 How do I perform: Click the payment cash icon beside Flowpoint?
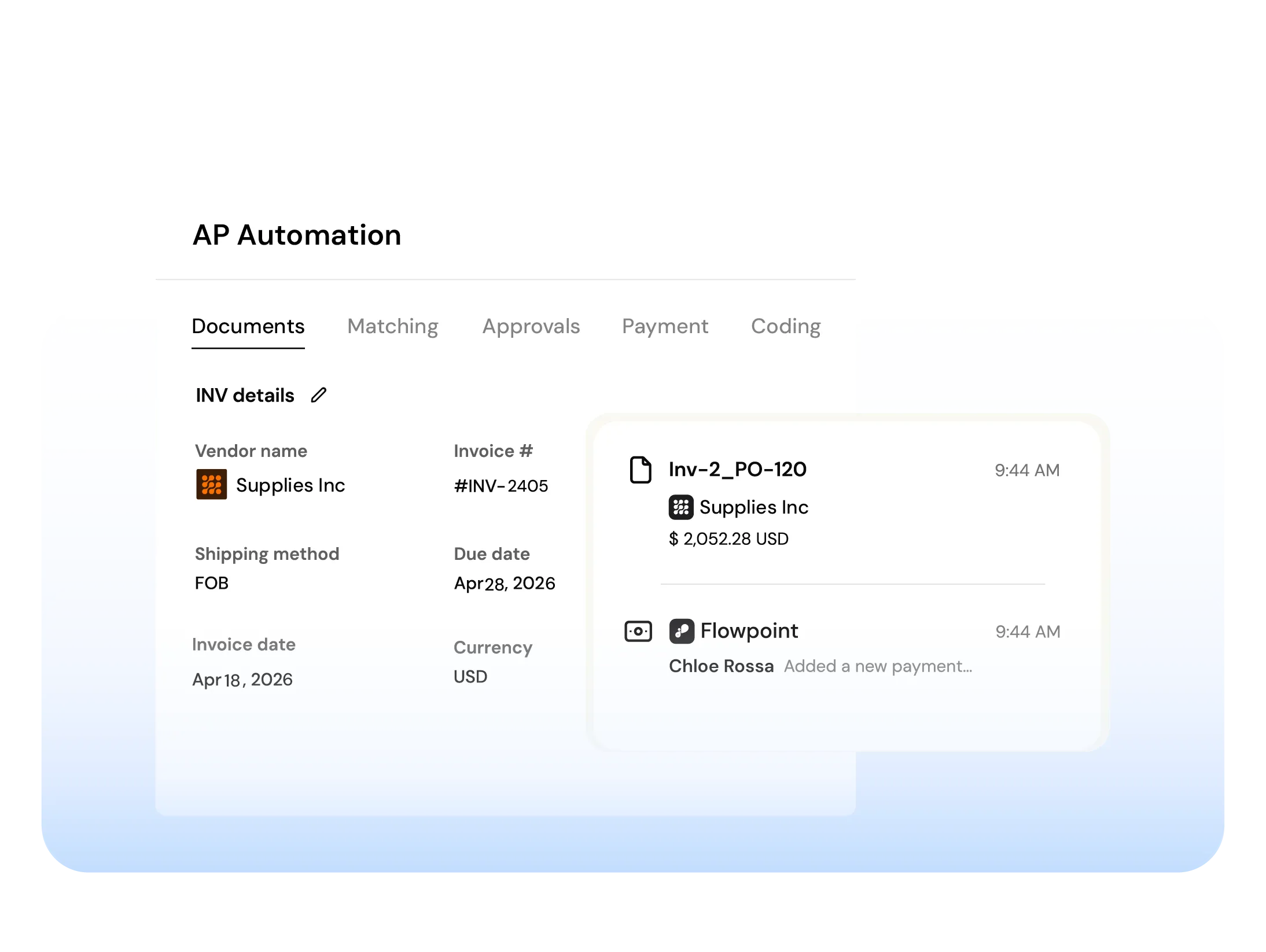638,631
